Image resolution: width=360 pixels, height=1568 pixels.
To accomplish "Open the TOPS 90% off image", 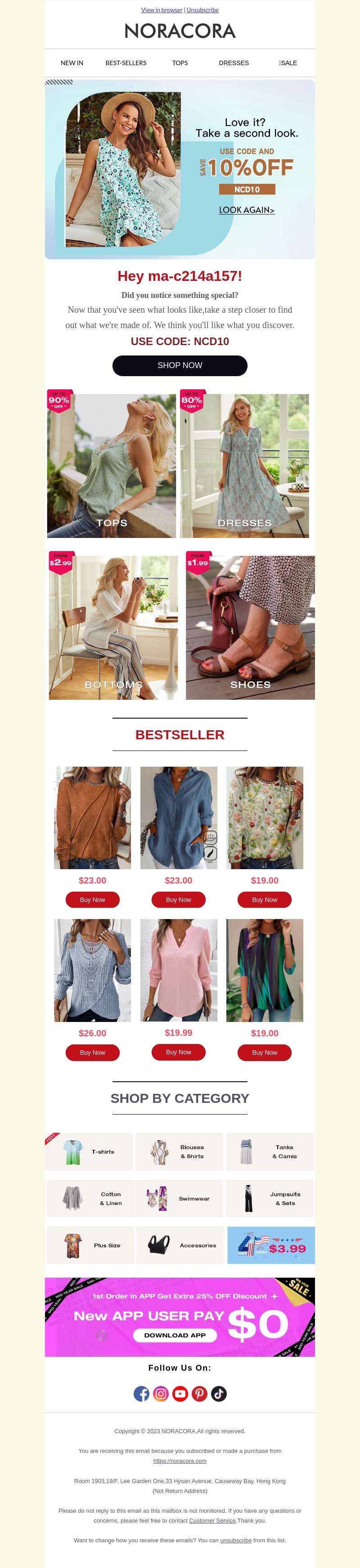I will pos(112,466).
